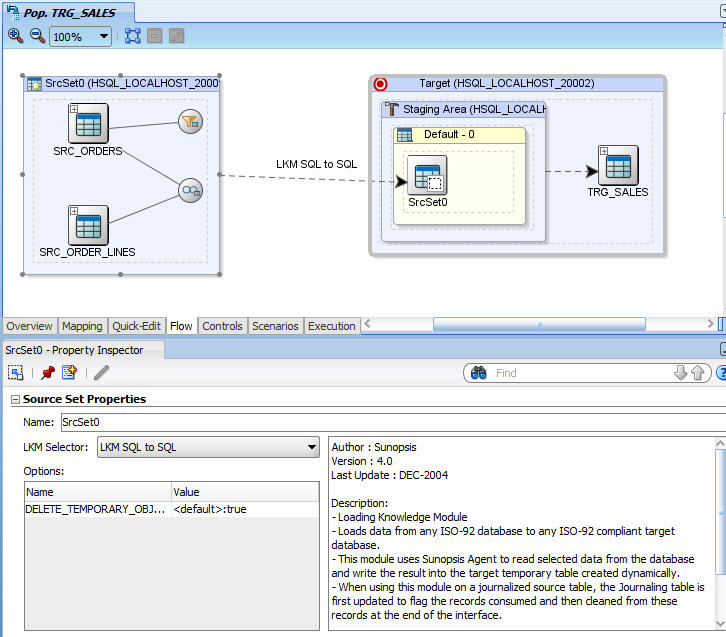Click the Default - 0 header label

point(449,135)
